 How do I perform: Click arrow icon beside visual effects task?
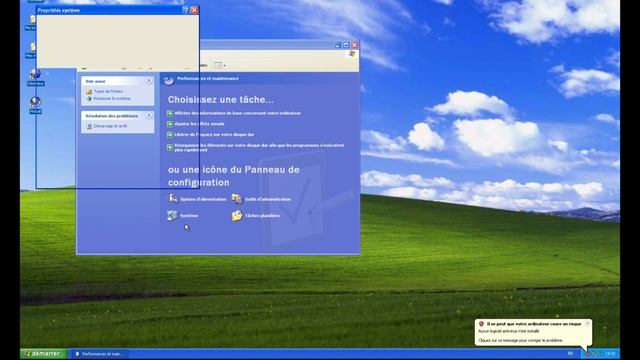pos(170,124)
